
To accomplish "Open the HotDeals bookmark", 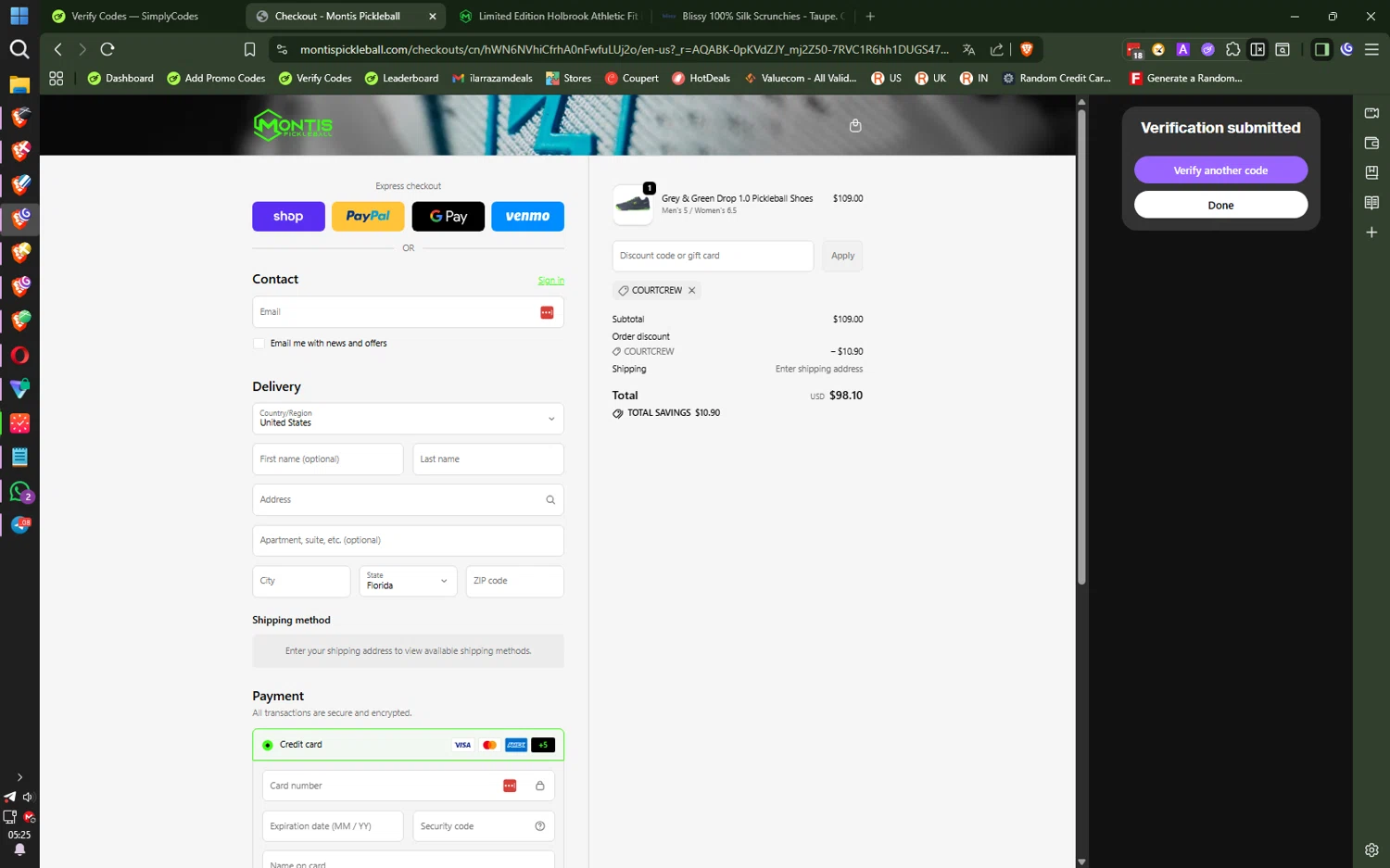I will tap(701, 78).
